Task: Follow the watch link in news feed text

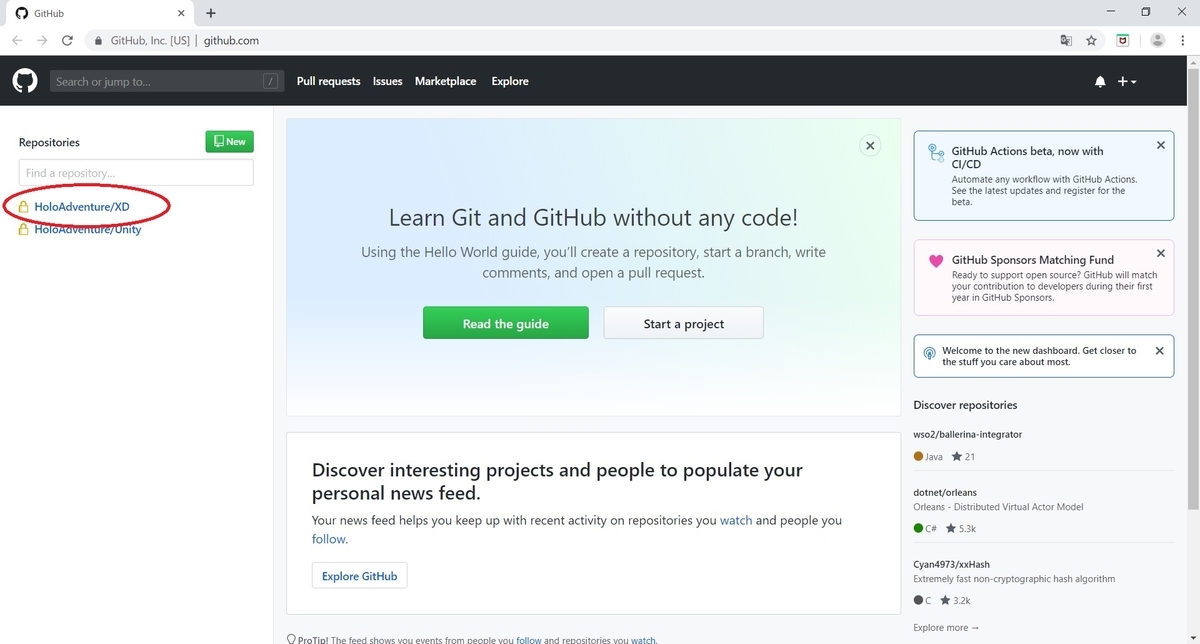Action: 736,521
